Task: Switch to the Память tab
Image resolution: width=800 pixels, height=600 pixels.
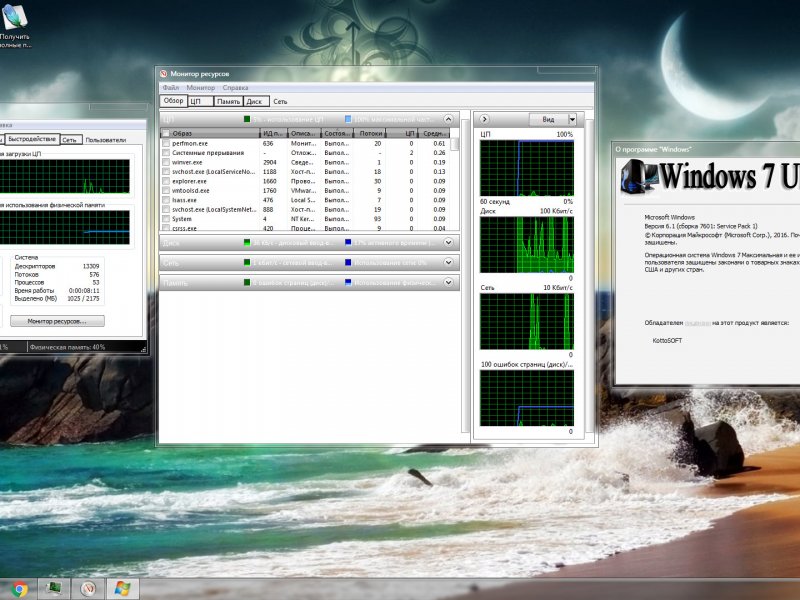Action: tap(228, 102)
